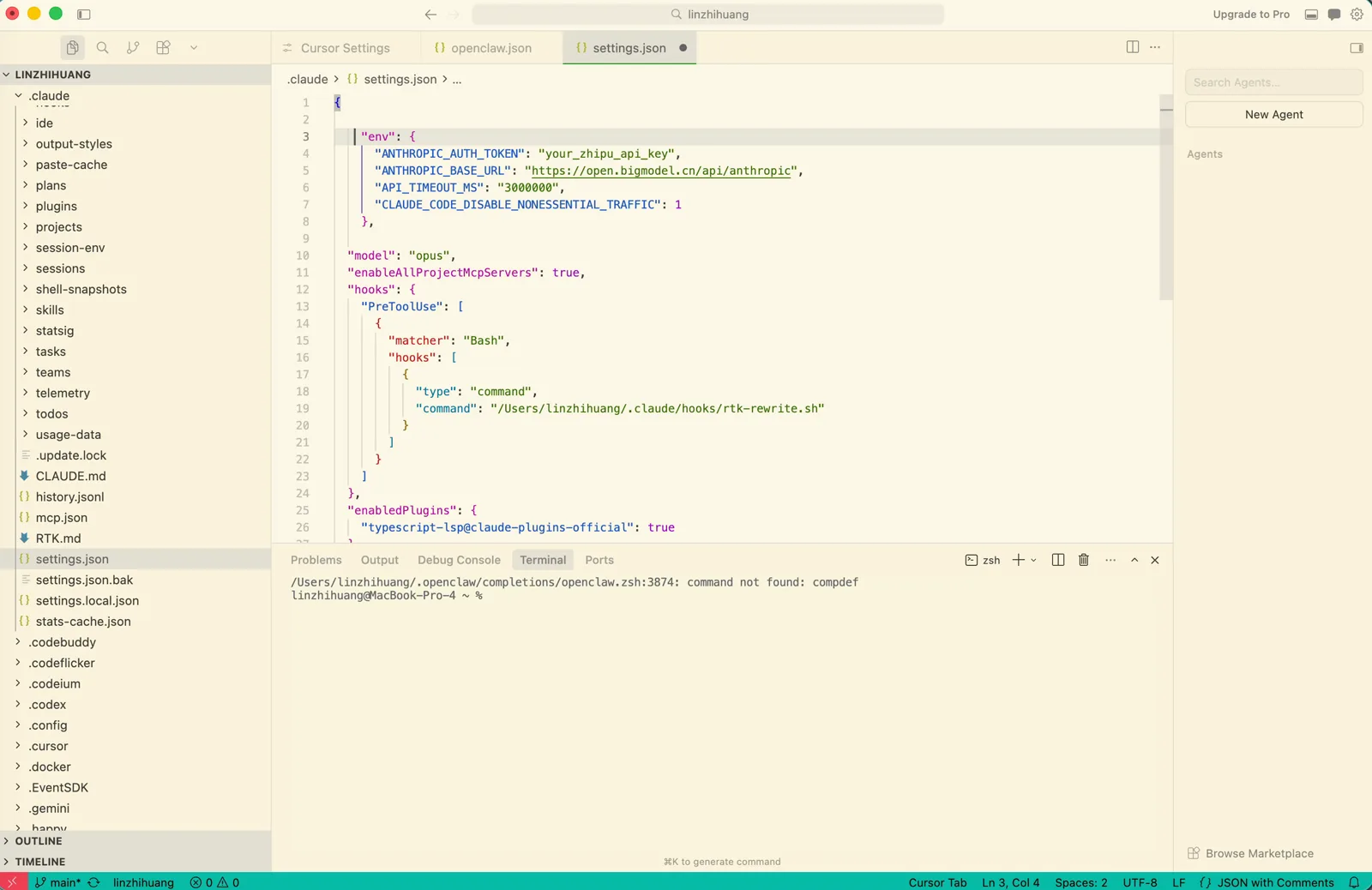Image resolution: width=1372 pixels, height=890 pixels.
Task: Open the Search view icon
Action: [103, 48]
